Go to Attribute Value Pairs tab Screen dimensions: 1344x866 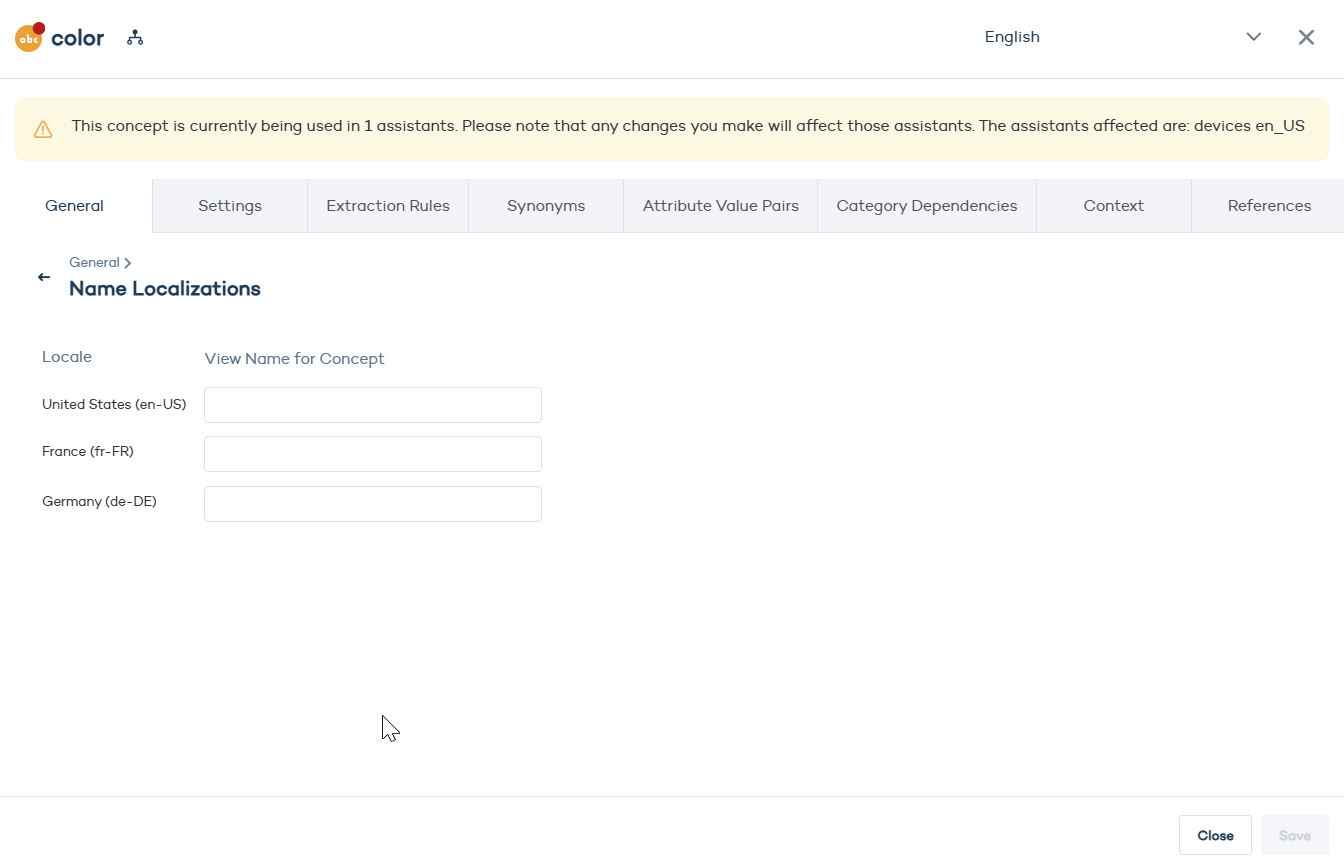click(x=721, y=206)
